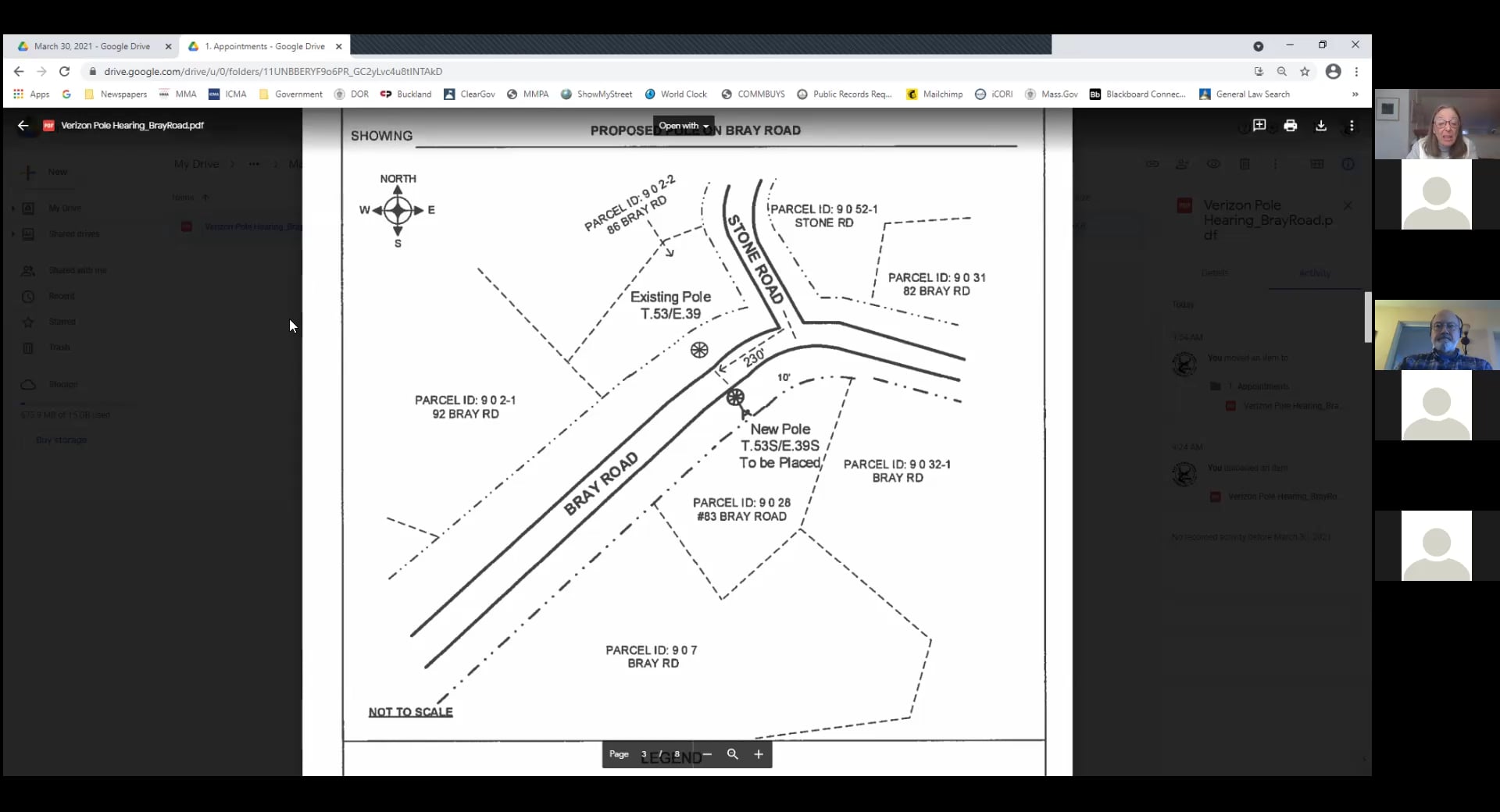Open the Chrome profile avatar menu
Viewport: 1500px width, 812px height.
pyautogui.click(x=1334, y=71)
